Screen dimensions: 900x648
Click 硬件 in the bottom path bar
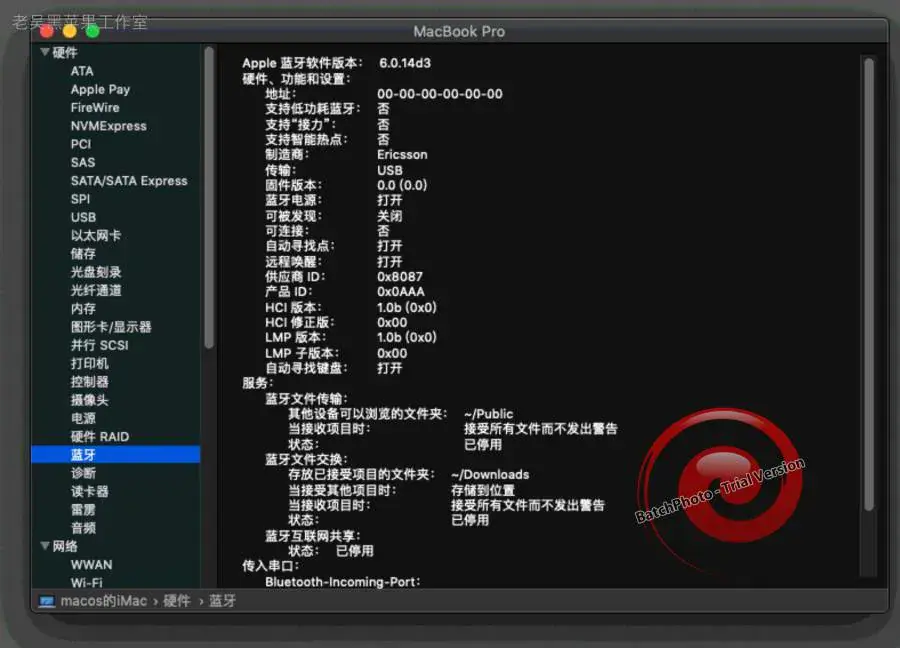177,601
